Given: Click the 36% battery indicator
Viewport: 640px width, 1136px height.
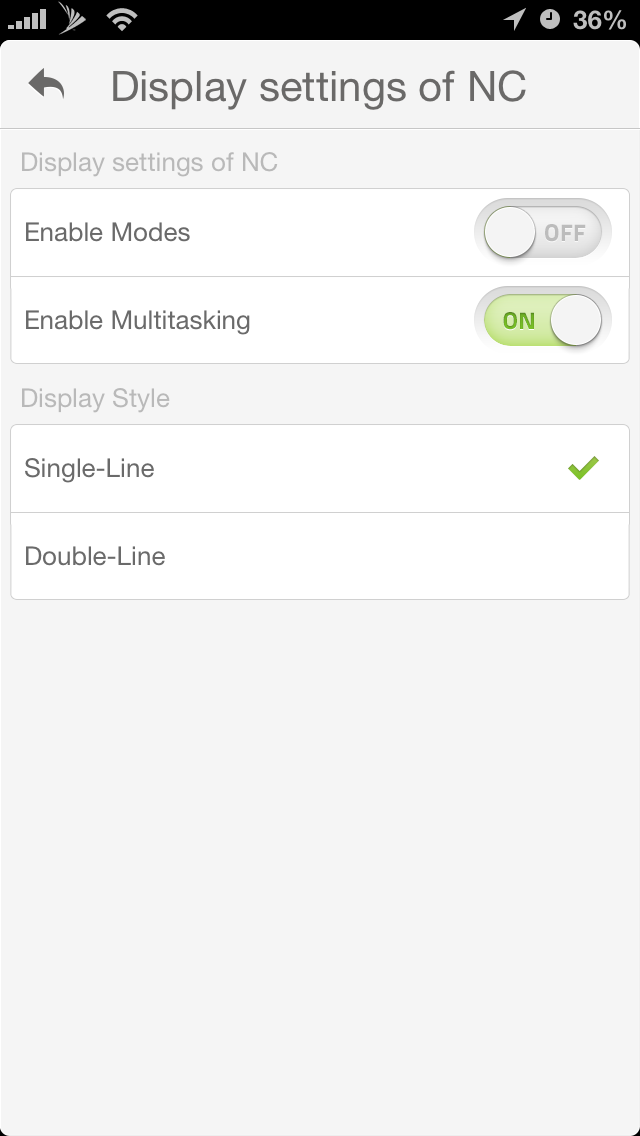Looking at the screenshot, I should 599,19.
